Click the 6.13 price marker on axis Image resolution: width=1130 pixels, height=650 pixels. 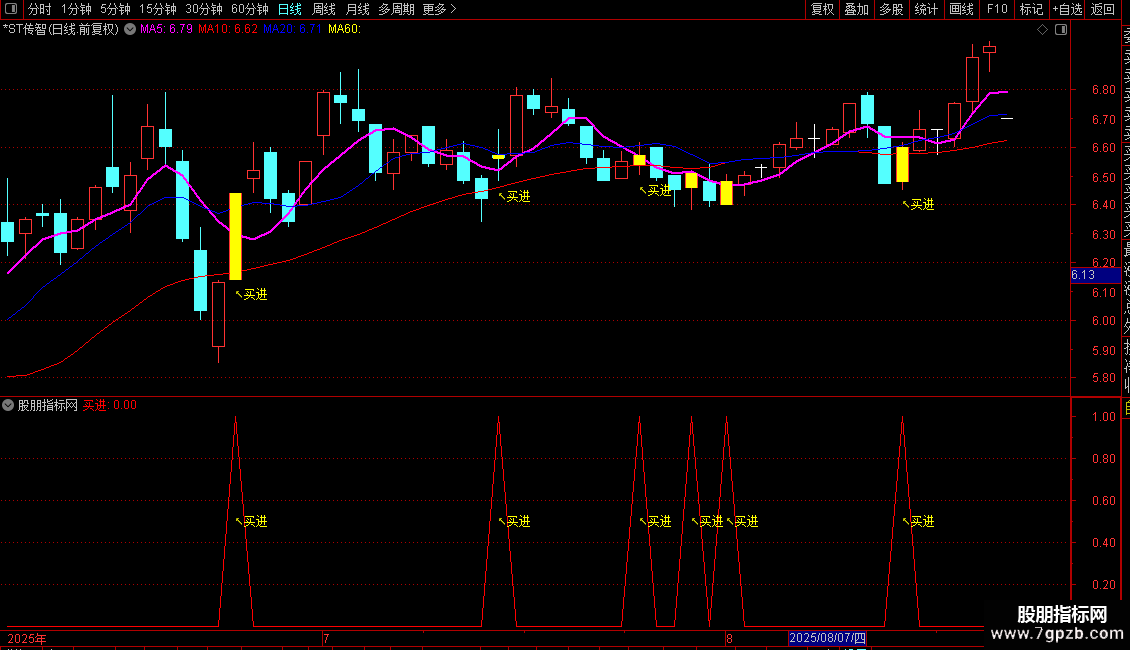click(x=1095, y=275)
